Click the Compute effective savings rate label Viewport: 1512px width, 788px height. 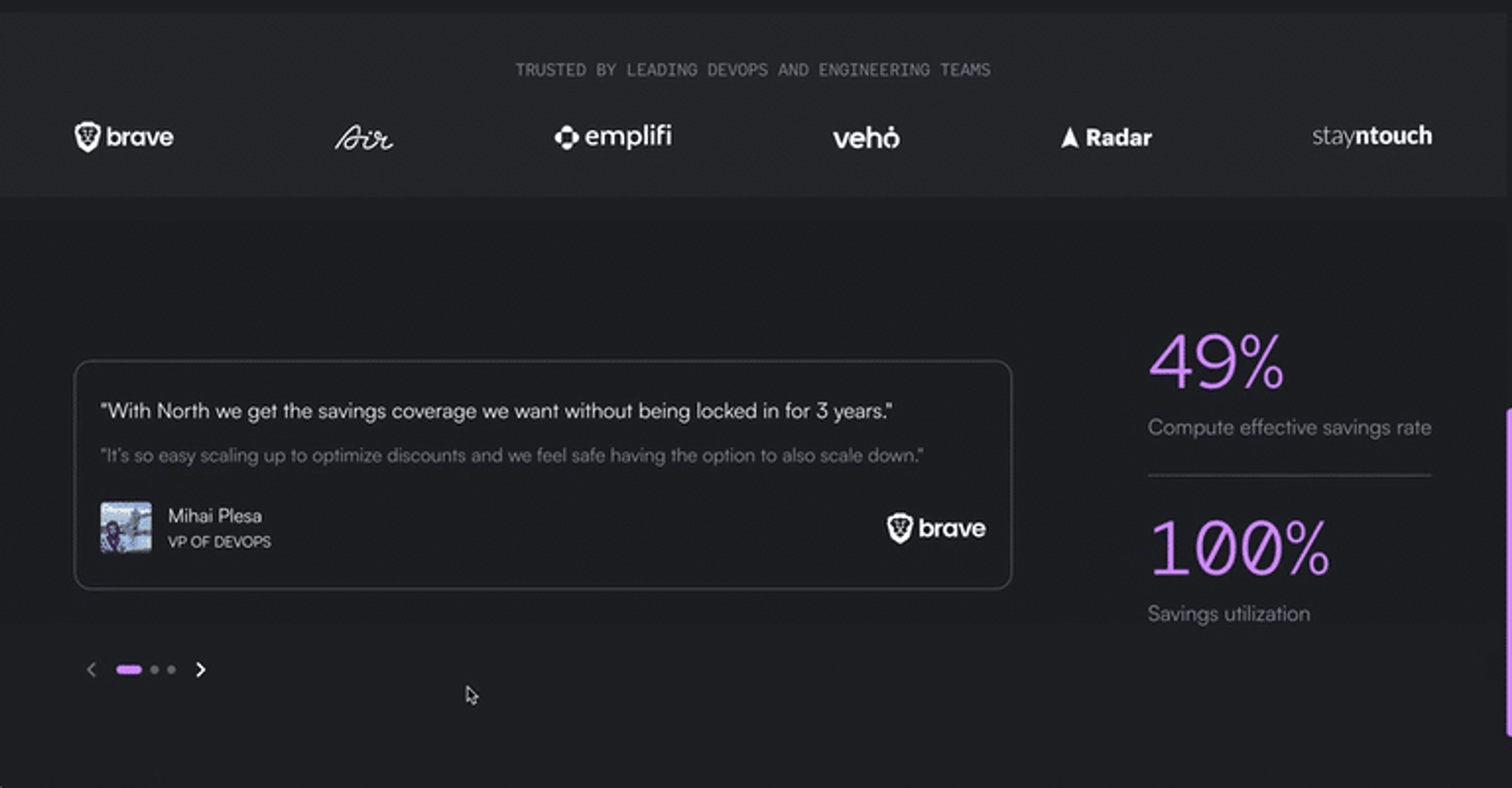click(1290, 427)
